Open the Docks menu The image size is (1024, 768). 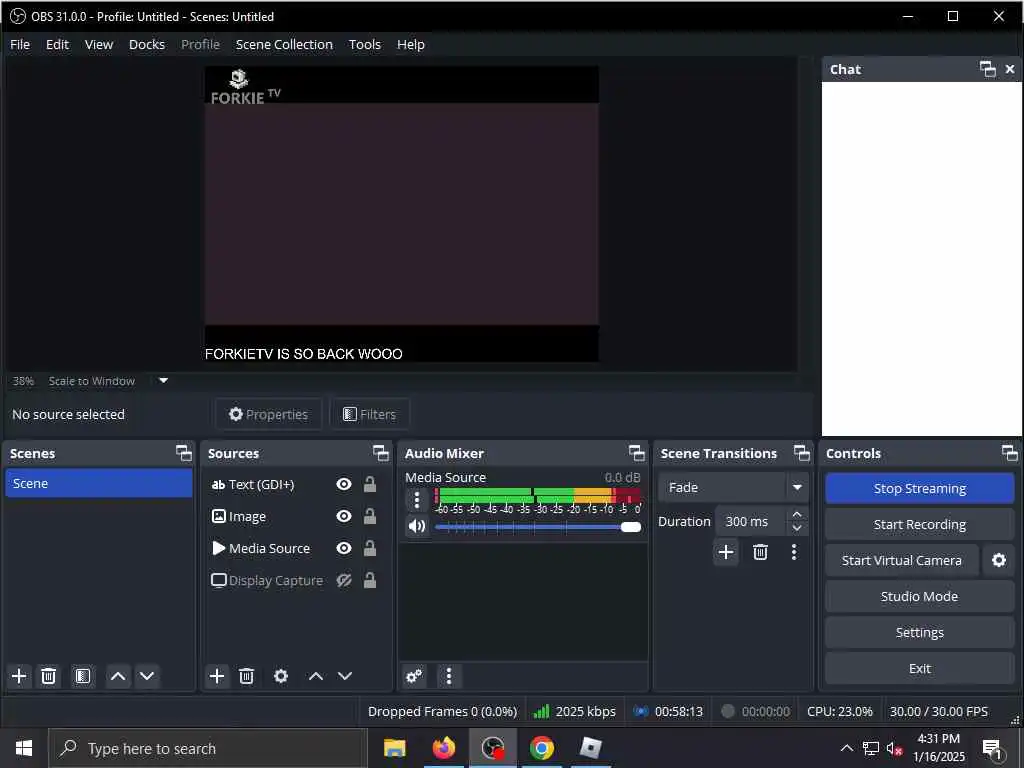pyautogui.click(x=147, y=44)
